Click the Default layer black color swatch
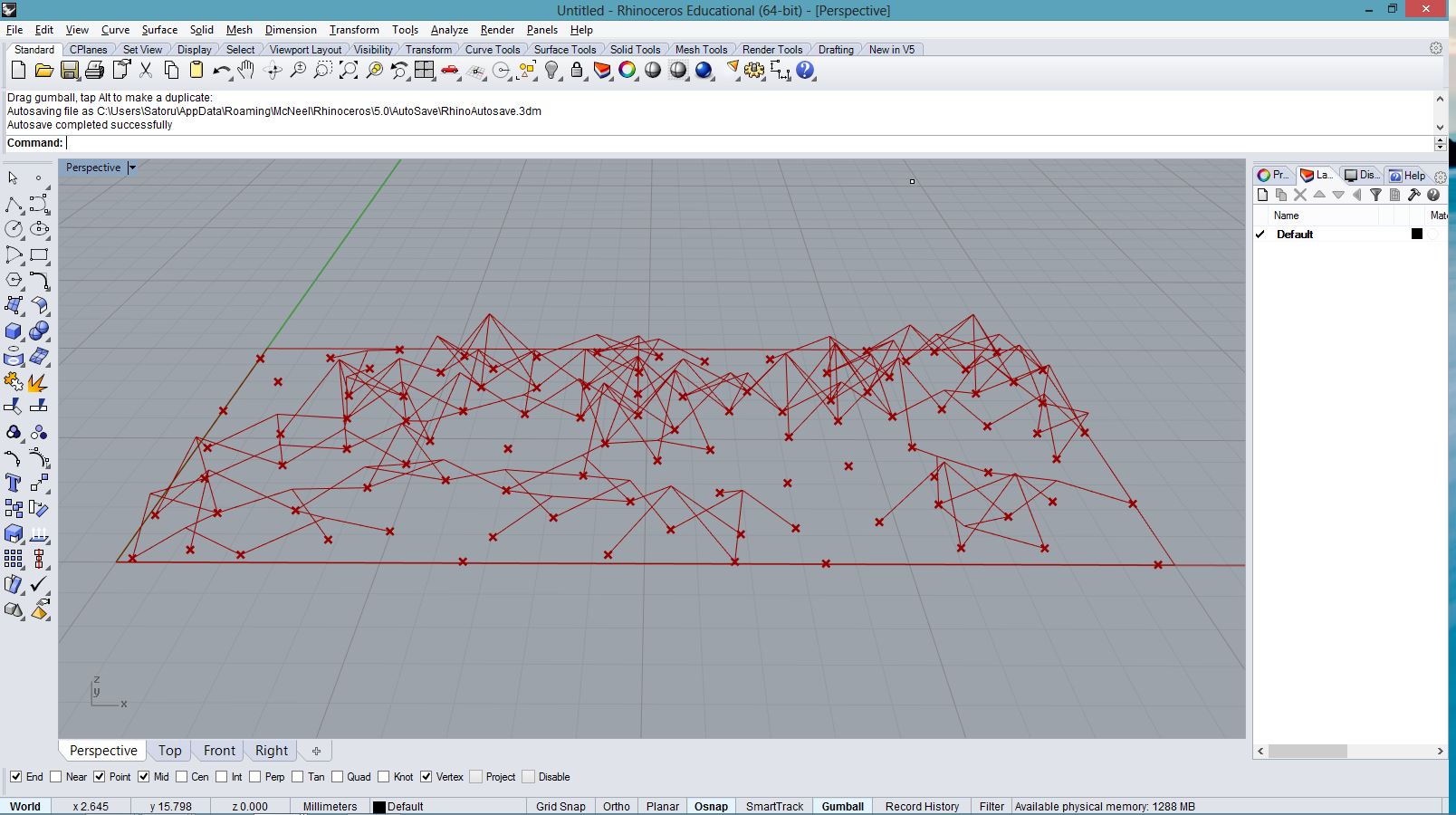The width and height of the screenshot is (1456, 815). (1417, 234)
